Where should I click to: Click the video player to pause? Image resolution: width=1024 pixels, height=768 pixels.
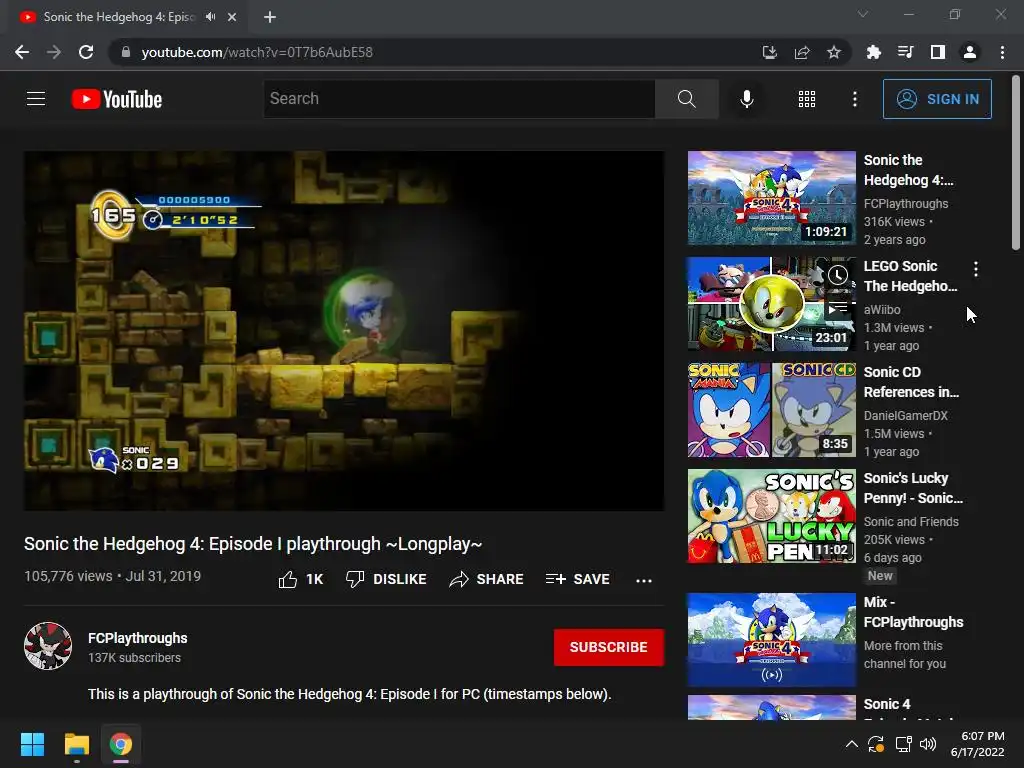pyautogui.click(x=344, y=330)
